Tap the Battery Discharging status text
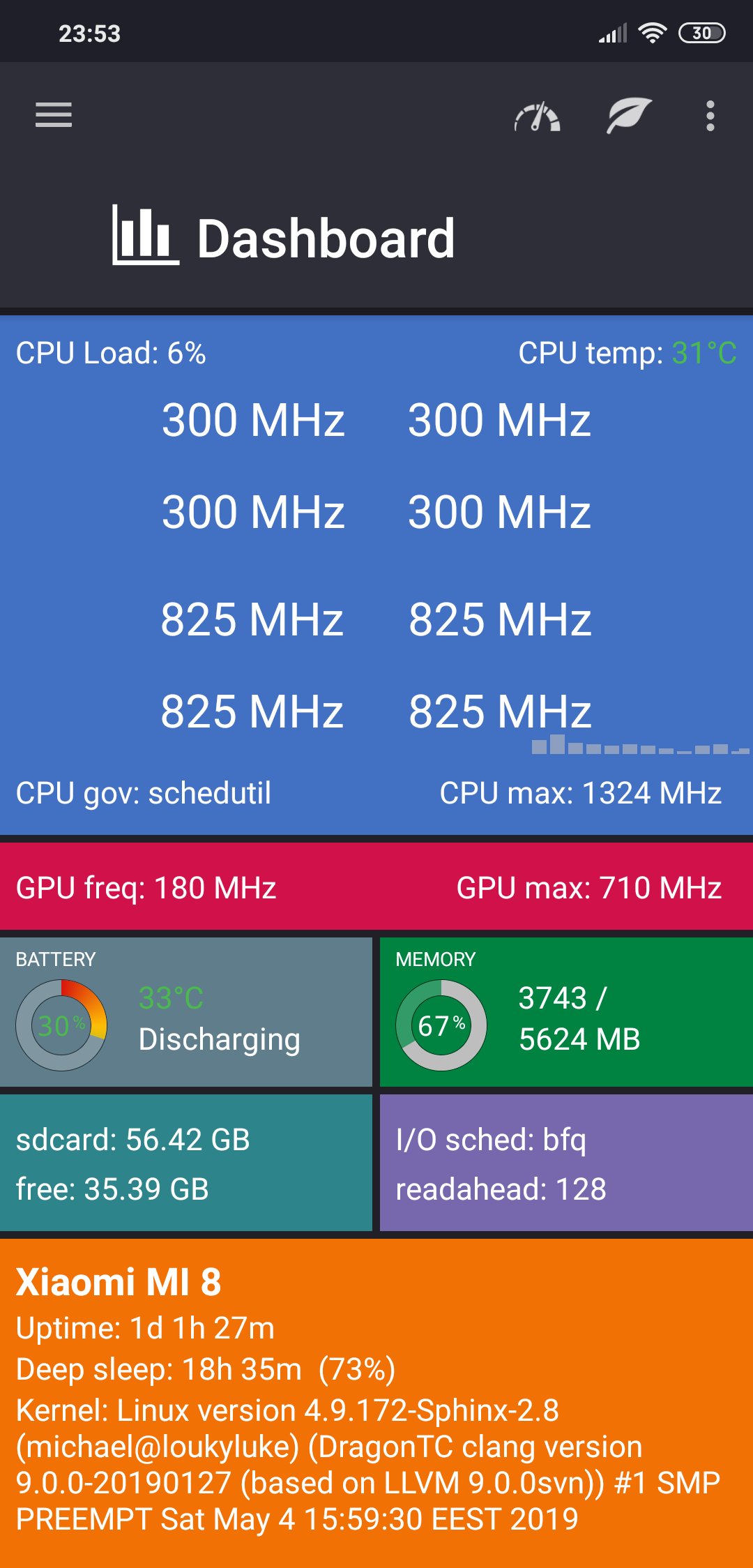 tap(220, 1039)
